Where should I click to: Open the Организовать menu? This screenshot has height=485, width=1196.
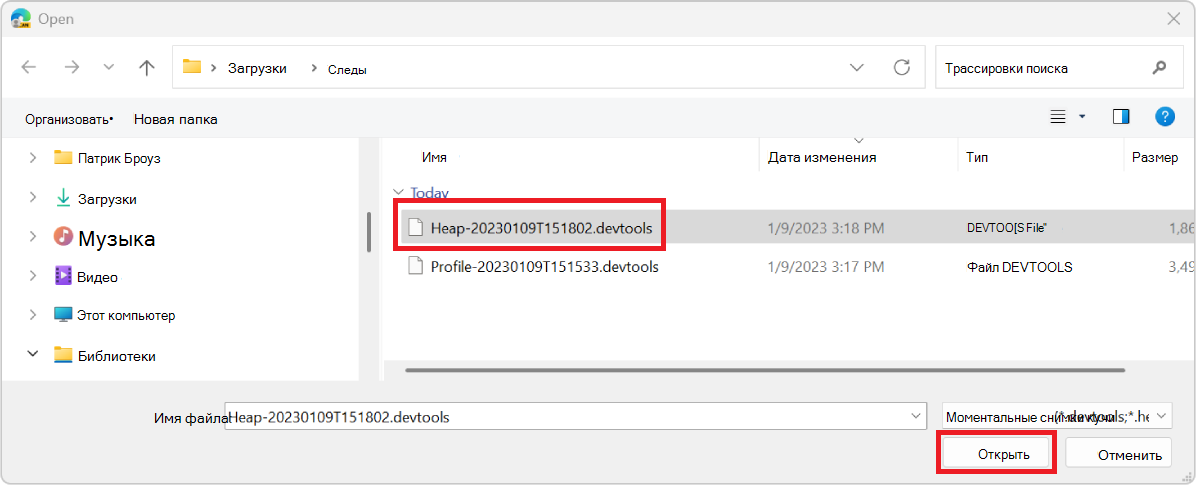[x=69, y=119]
